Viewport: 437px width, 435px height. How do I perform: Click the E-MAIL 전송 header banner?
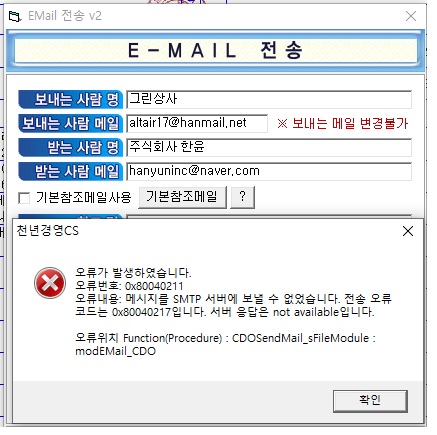click(x=216, y=51)
